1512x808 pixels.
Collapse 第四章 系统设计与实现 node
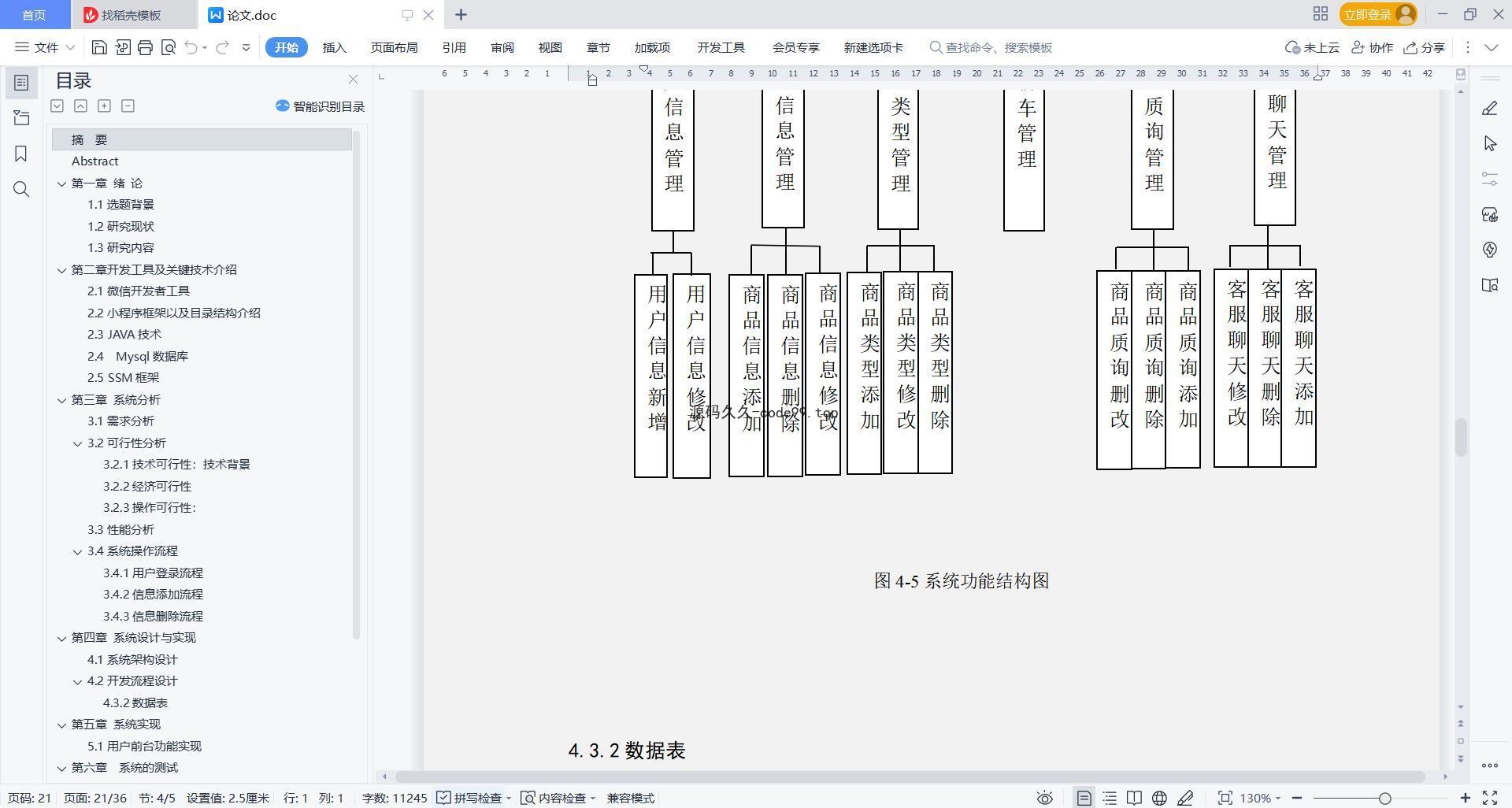click(62, 638)
